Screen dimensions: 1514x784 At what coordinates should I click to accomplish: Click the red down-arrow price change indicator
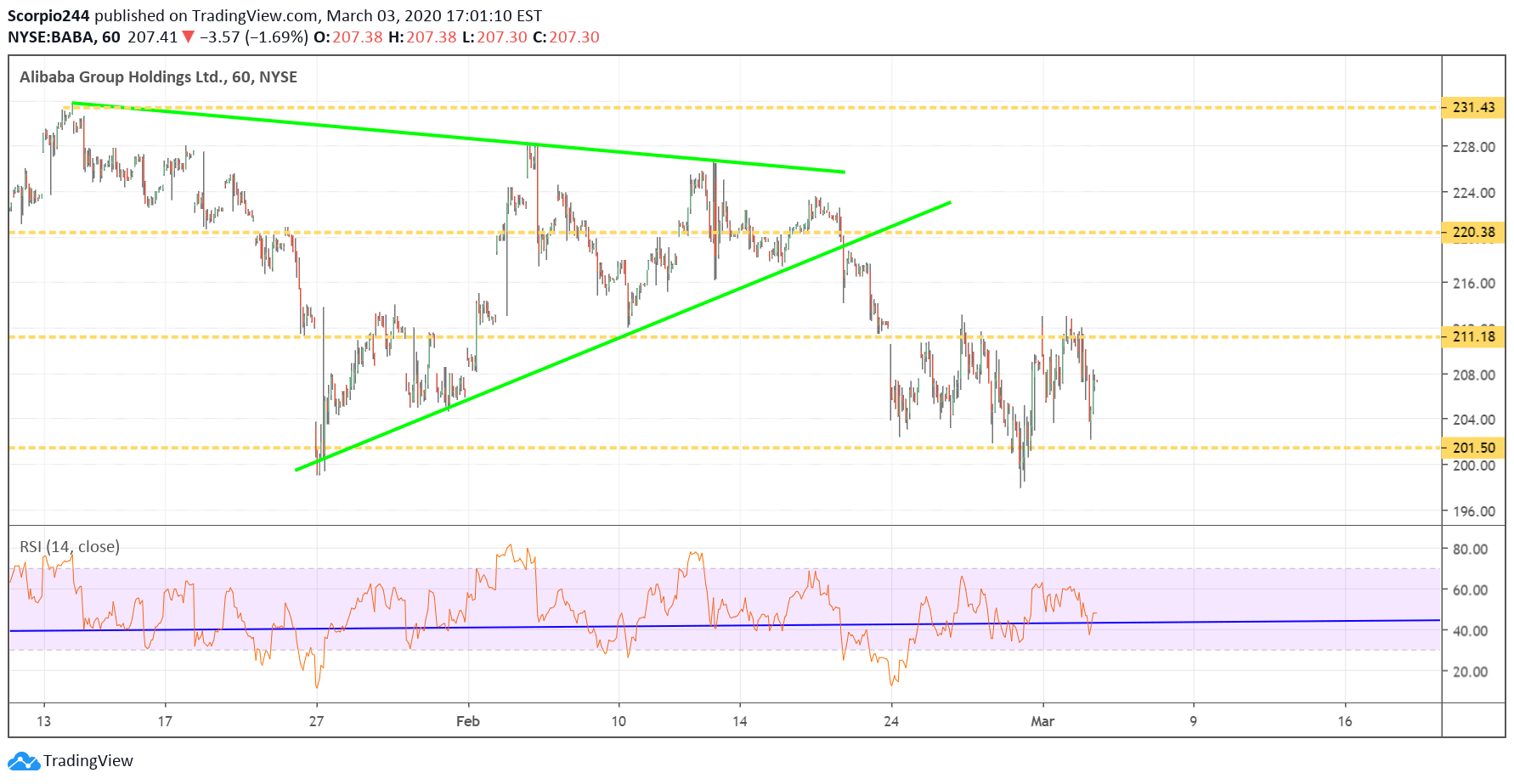point(188,37)
